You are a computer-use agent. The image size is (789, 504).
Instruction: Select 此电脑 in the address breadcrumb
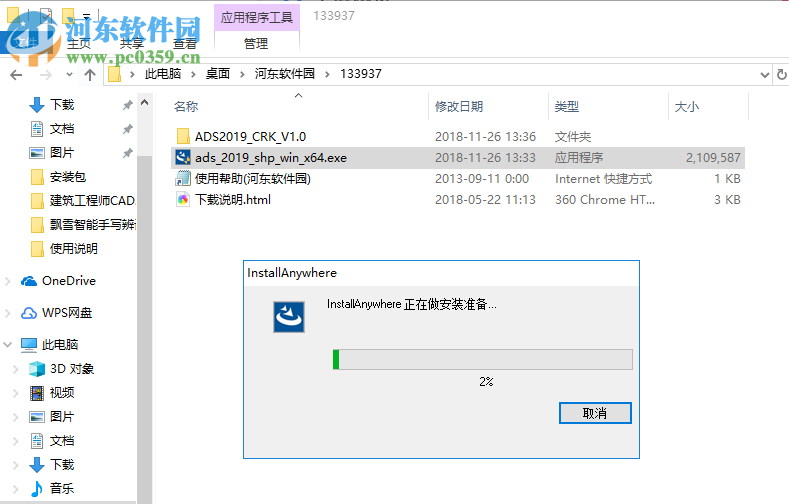pyautogui.click(x=163, y=74)
